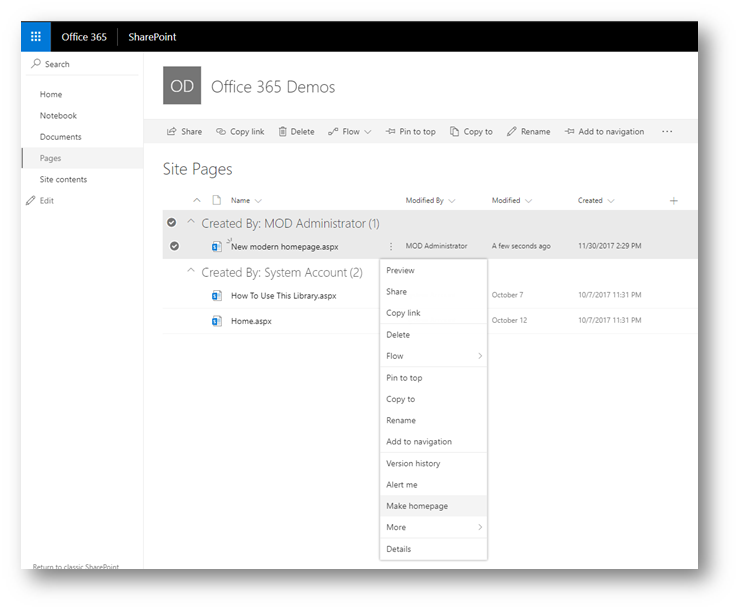Click the file type column header icon
This screenshot has height=611, width=740.
[x=217, y=200]
